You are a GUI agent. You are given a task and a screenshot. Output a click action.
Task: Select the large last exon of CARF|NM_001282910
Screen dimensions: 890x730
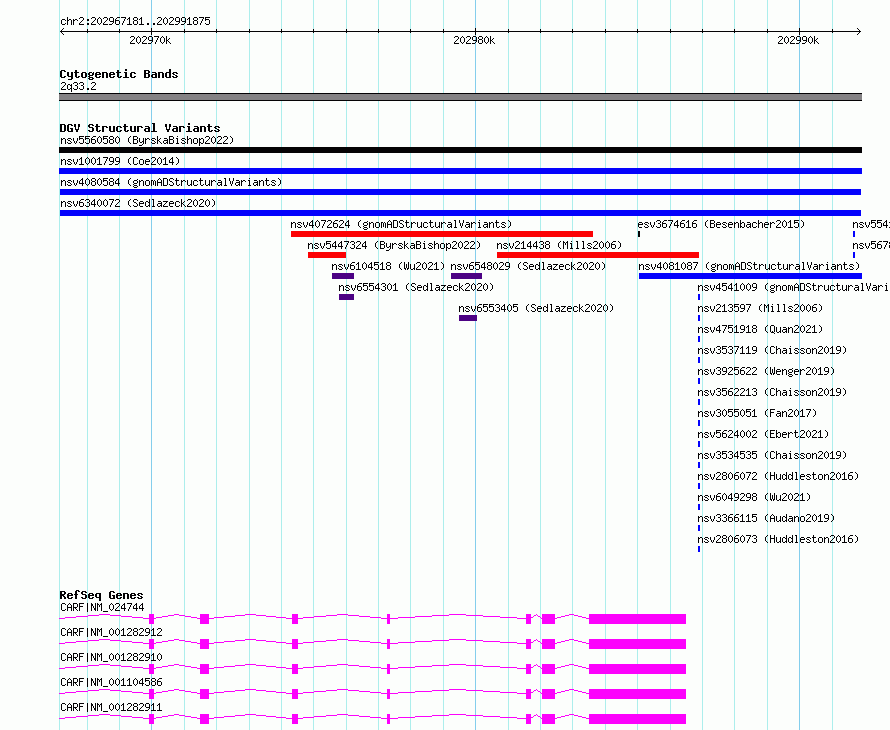(637, 669)
